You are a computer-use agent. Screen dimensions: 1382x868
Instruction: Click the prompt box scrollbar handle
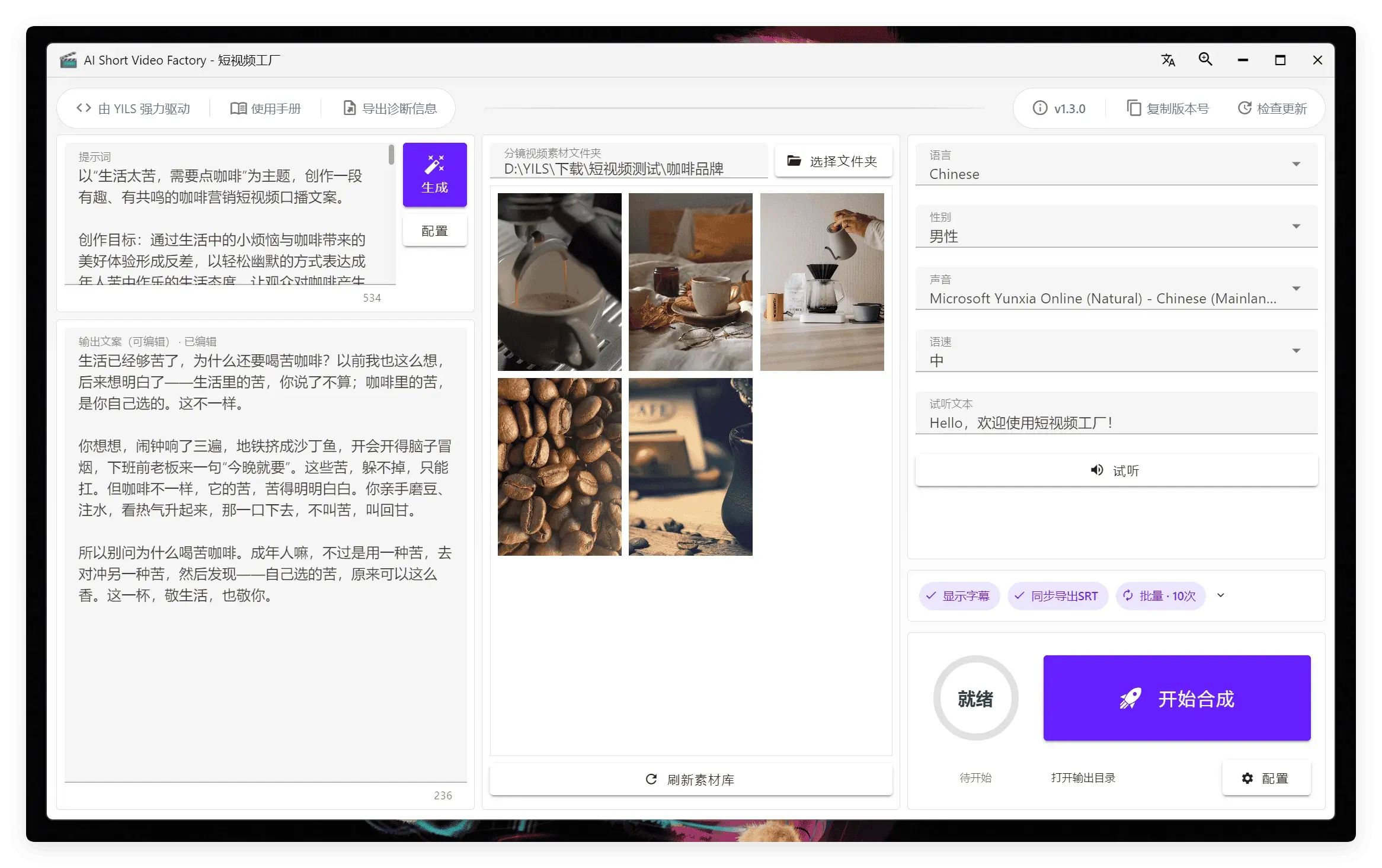[x=391, y=155]
